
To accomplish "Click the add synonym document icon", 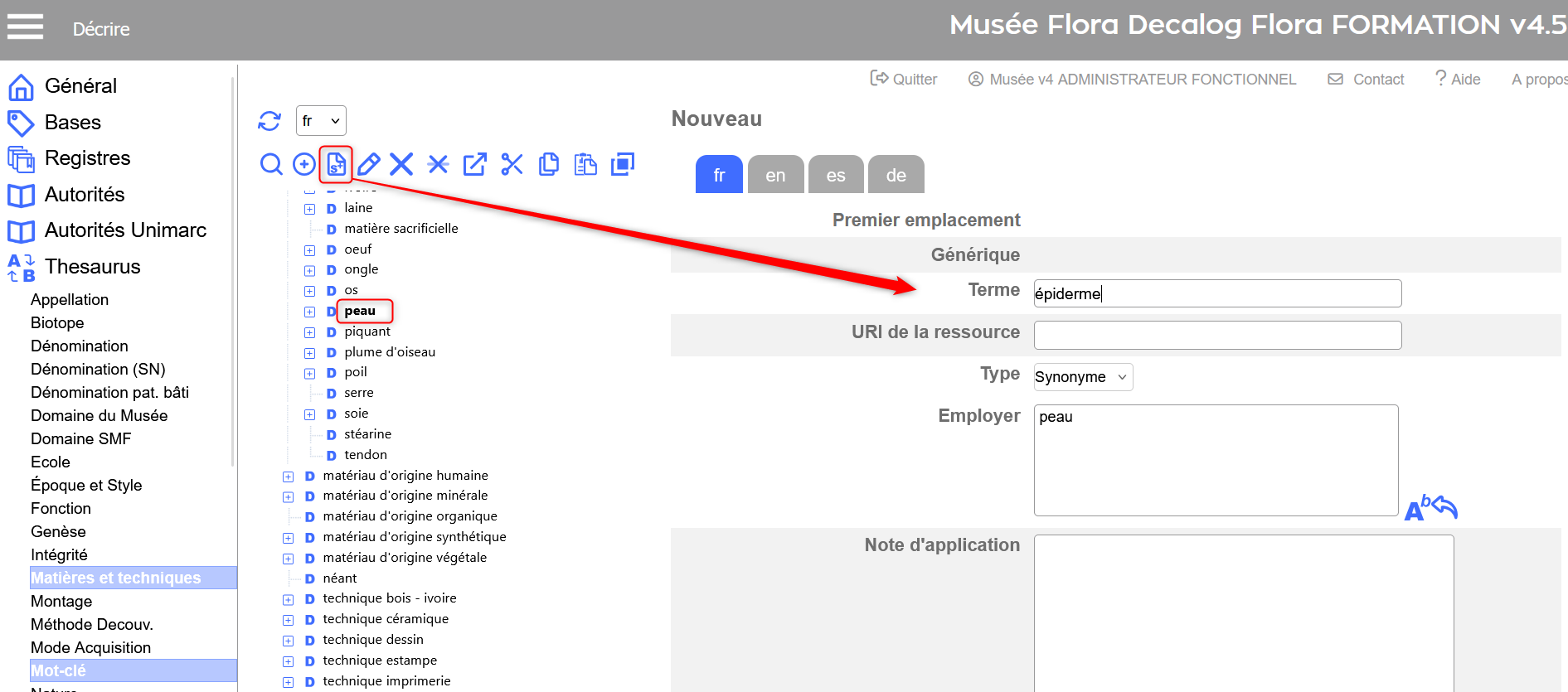I will click(336, 164).
